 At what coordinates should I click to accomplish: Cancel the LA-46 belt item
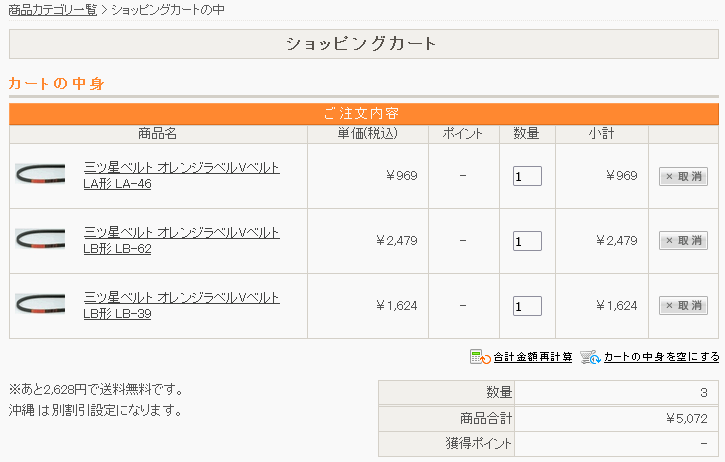(x=683, y=176)
